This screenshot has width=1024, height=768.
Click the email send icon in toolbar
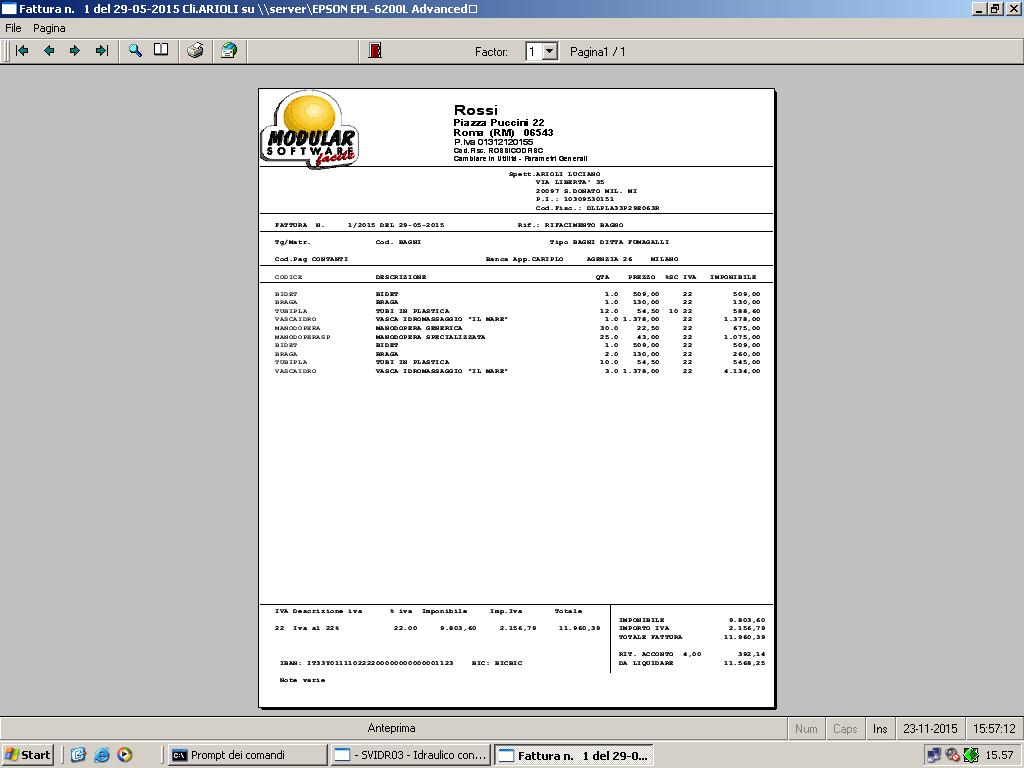coord(229,51)
